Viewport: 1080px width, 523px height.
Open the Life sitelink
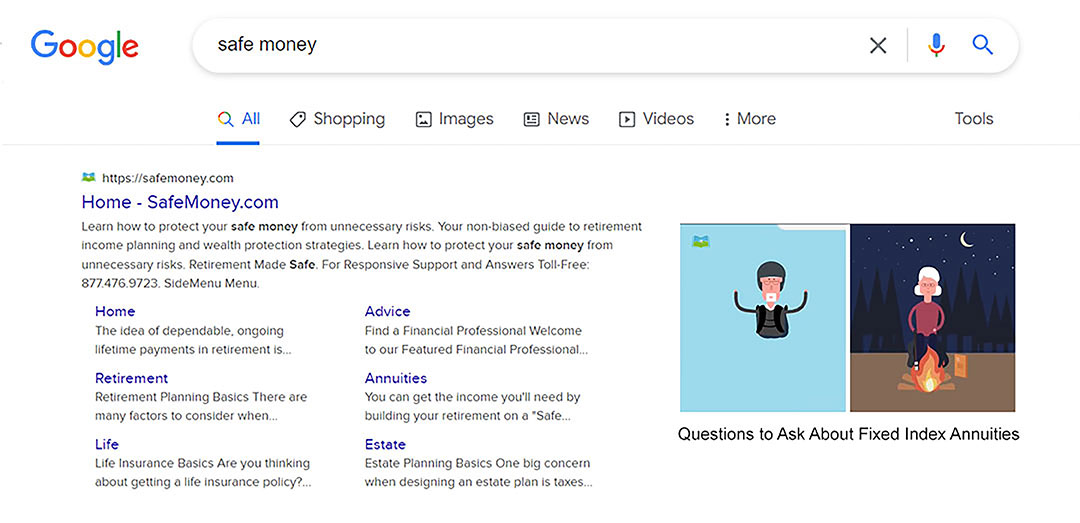click(x=107, y=444)
